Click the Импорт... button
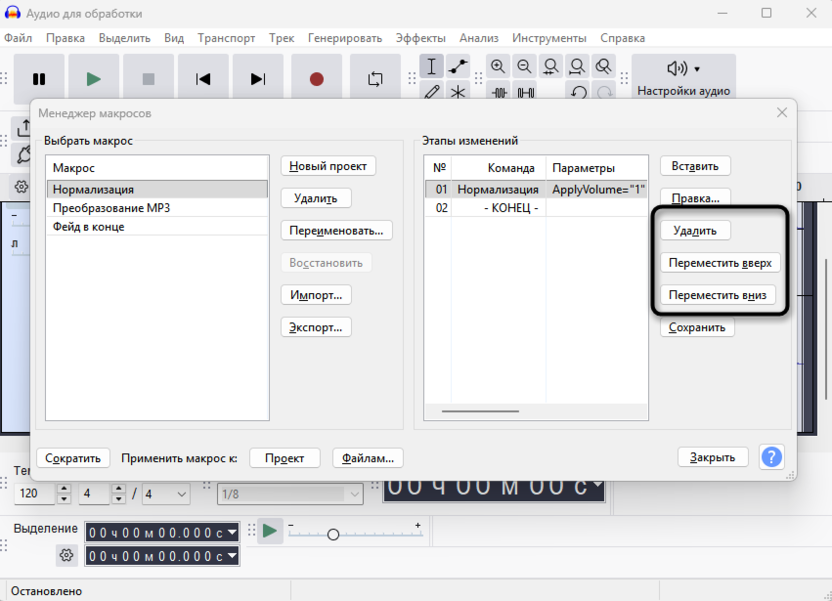The height and width of the screenshot is (601, 832). (x=316, y=295)
